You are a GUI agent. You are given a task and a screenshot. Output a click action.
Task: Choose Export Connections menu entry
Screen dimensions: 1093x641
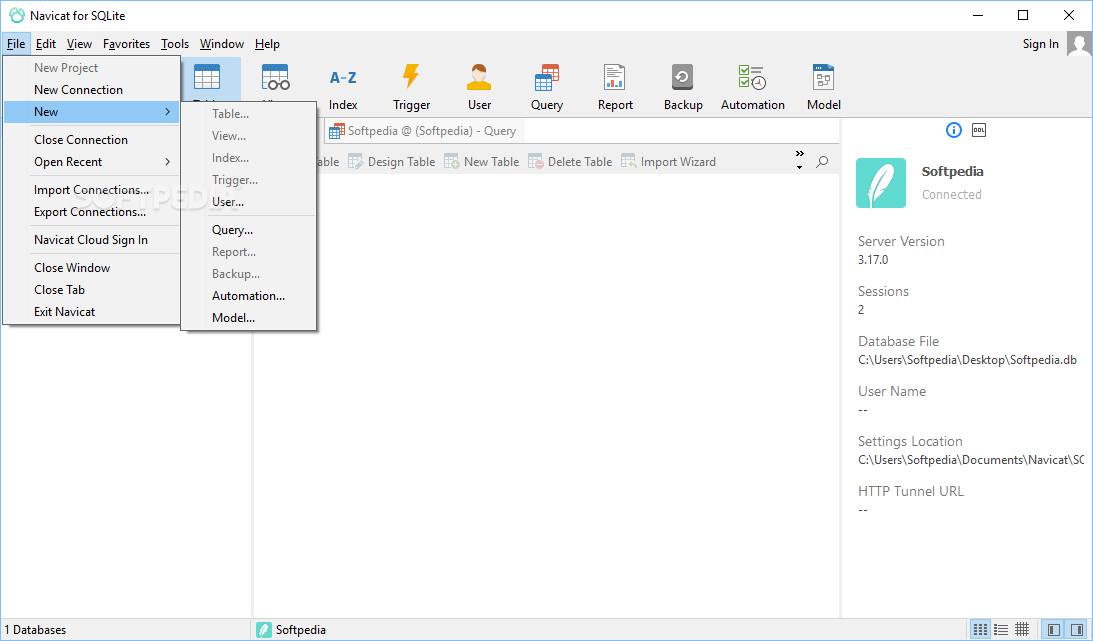(x=92, y=212)
